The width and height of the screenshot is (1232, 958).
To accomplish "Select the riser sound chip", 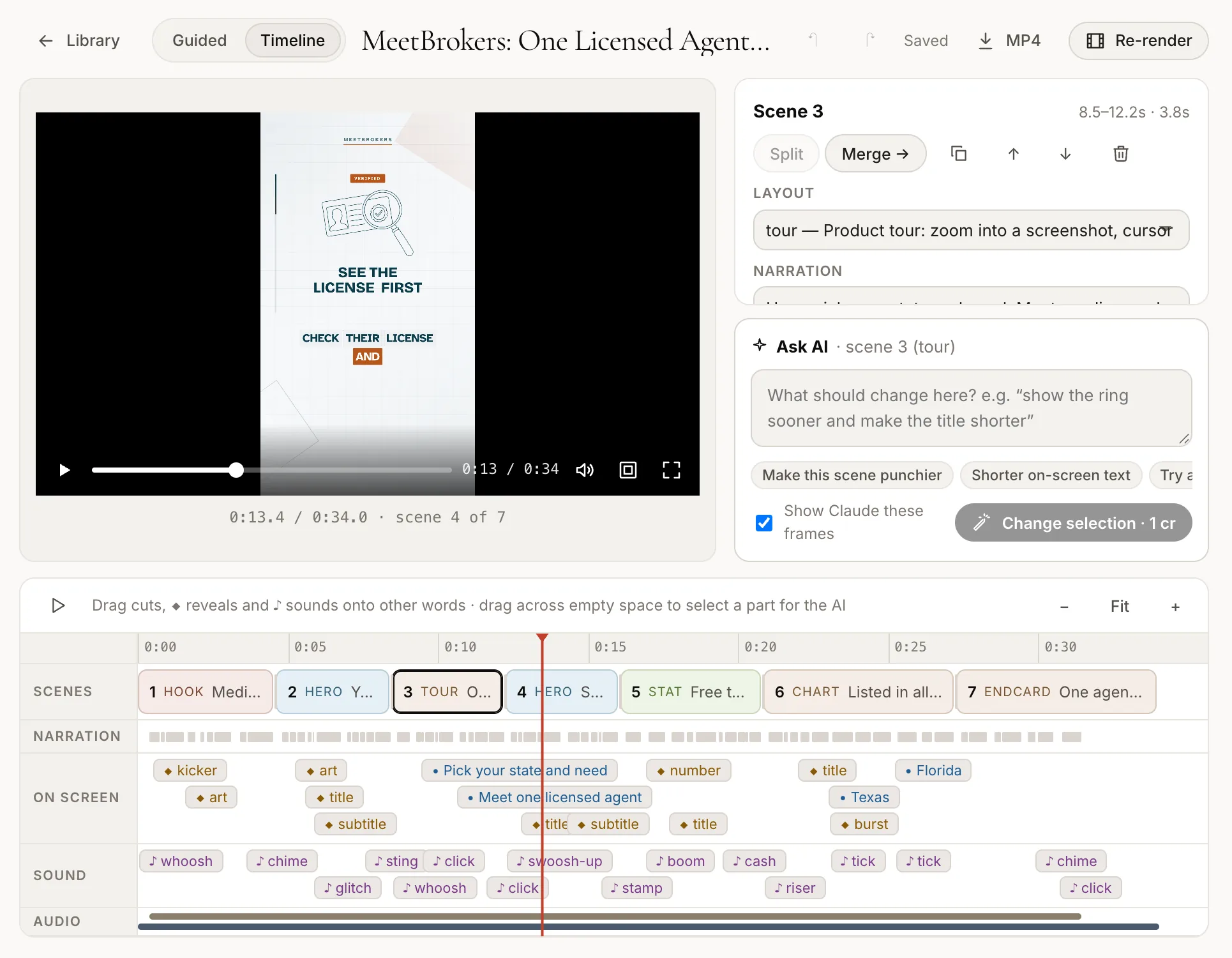I will (795, 888).
